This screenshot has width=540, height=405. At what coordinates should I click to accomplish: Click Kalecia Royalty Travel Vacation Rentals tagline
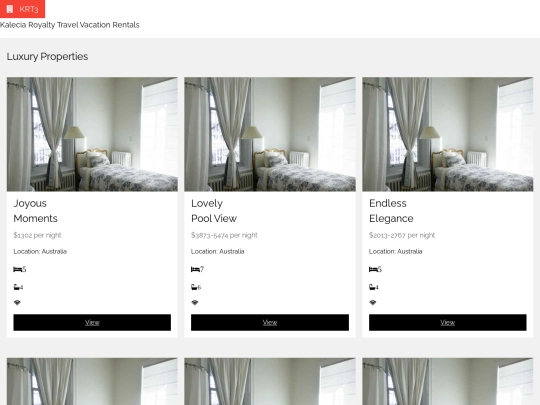coord(70,25)
